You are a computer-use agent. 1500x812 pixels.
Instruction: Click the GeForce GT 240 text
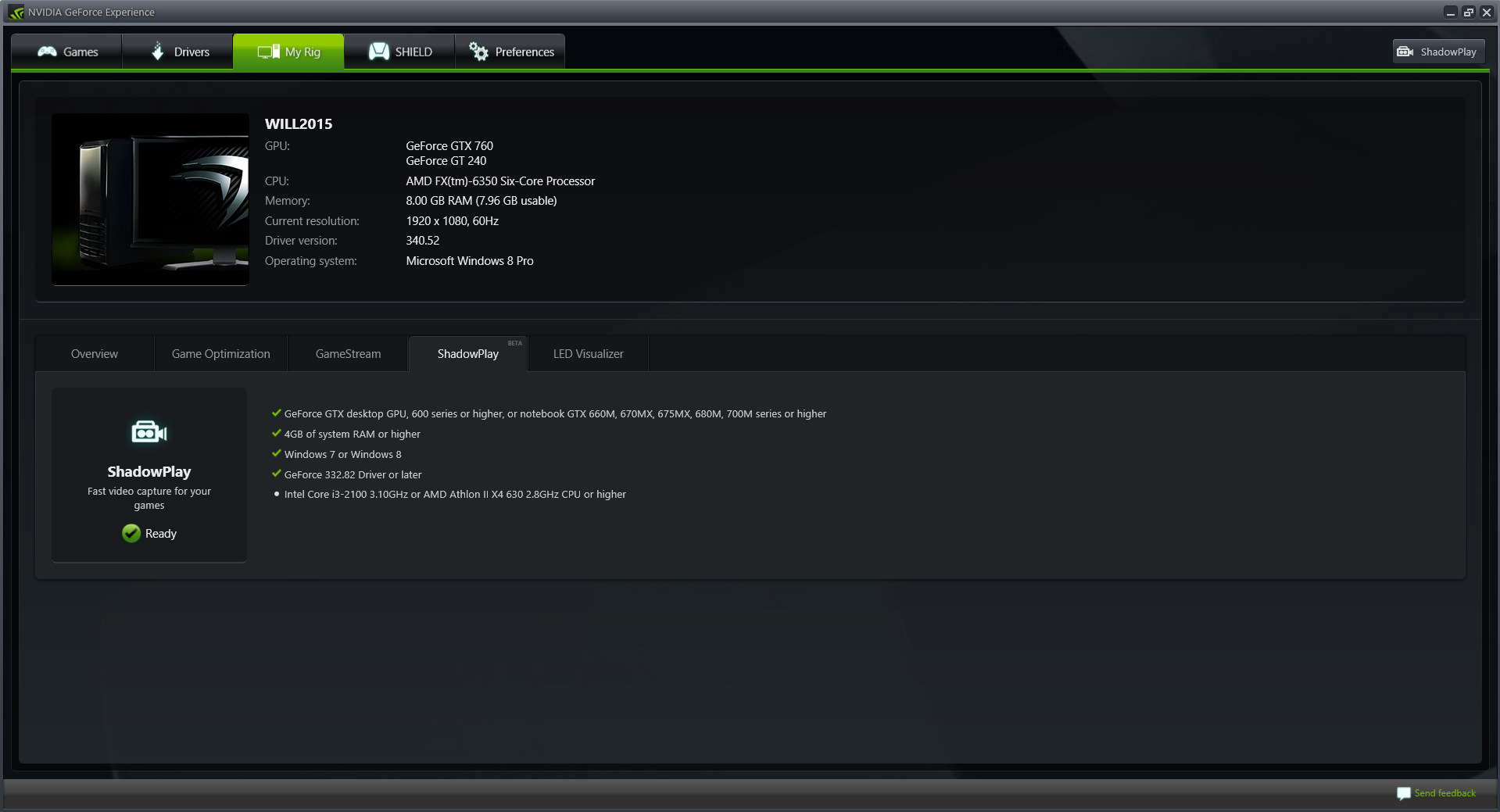pyautogui.click(x=446, y=161)
